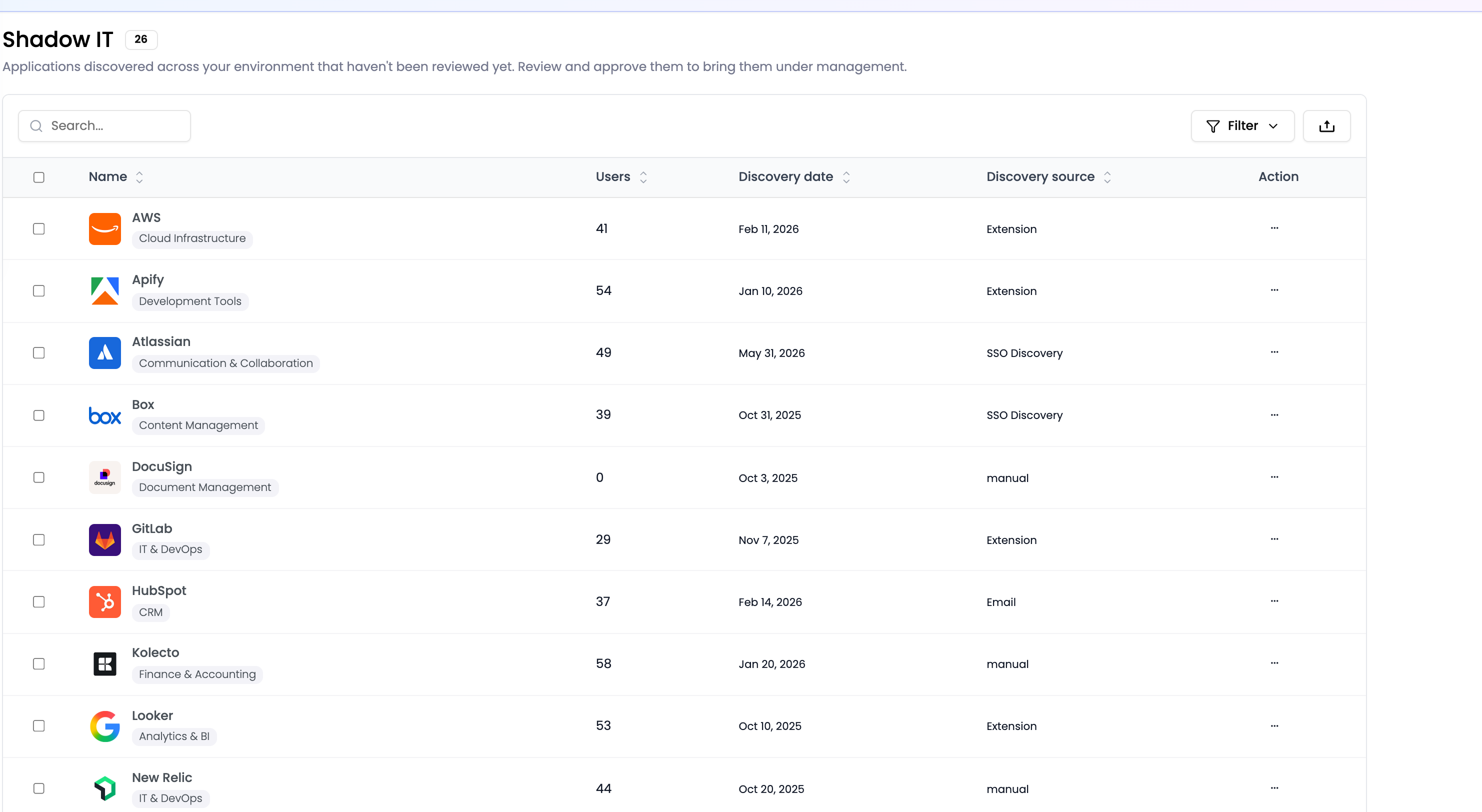Click the New Relic app logo icon
This screenshot has height=812, width=1482.
pos(104,788)
